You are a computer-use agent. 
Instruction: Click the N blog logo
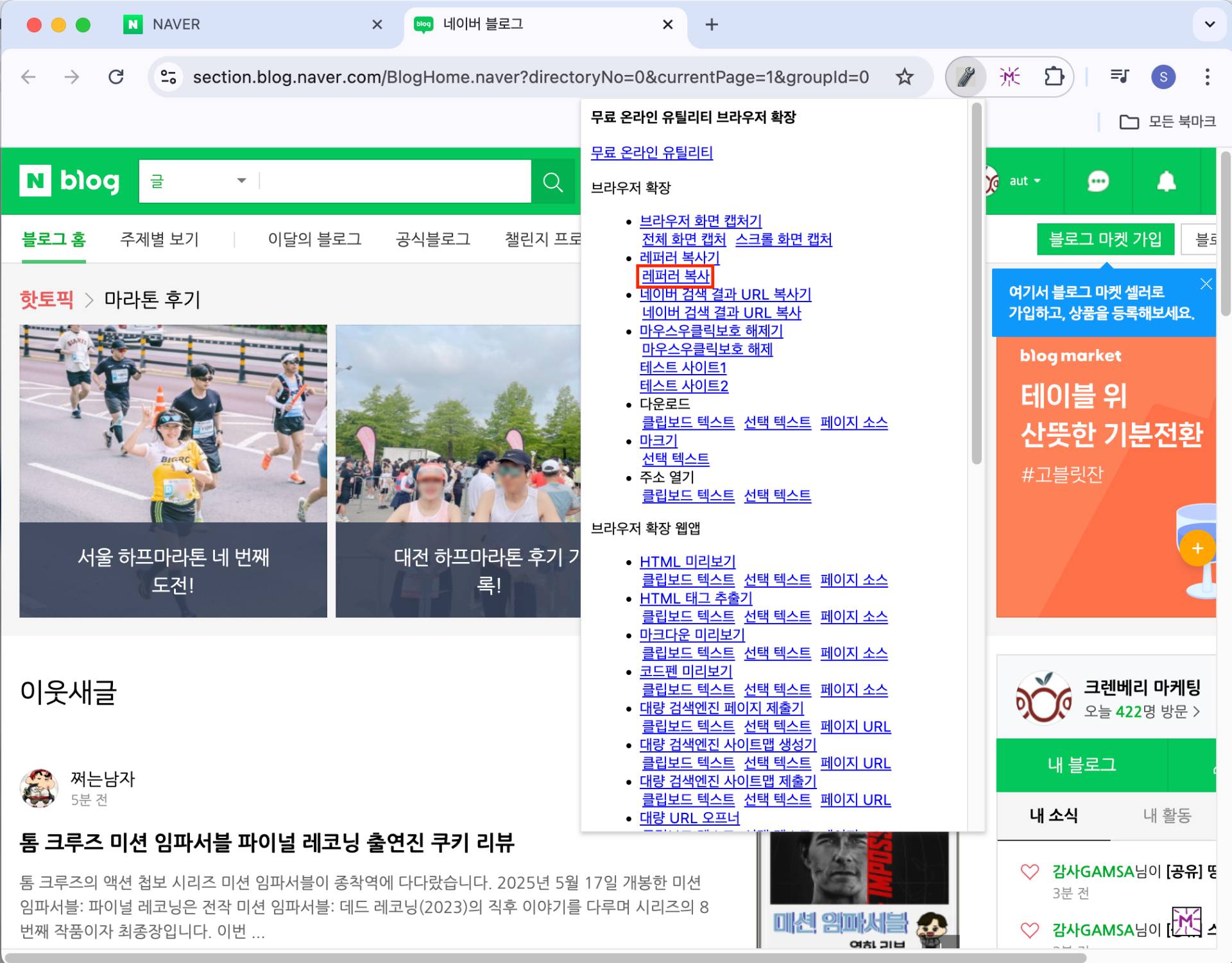[70, 181]
